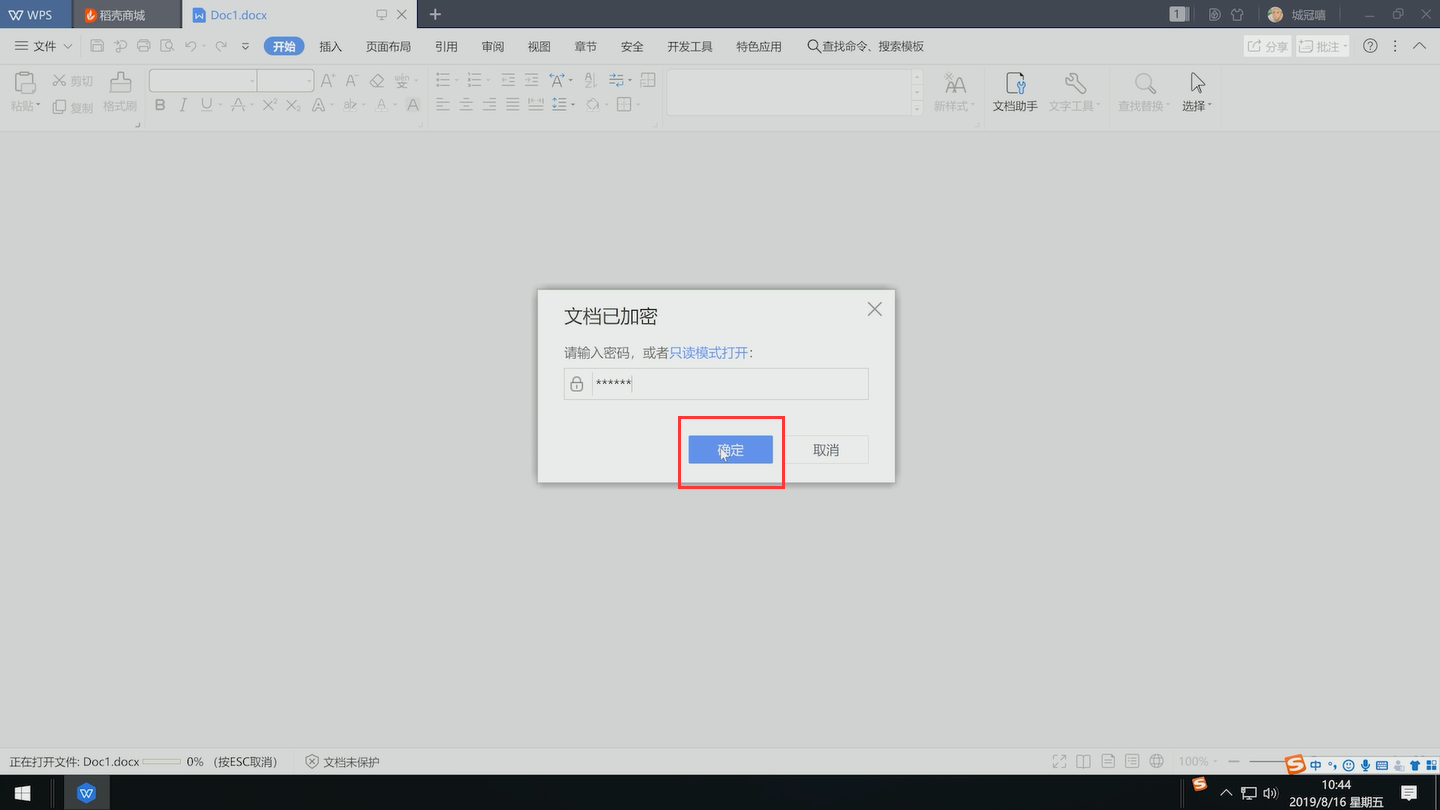Toggle align left paragraph icon

tap(443, 105)
